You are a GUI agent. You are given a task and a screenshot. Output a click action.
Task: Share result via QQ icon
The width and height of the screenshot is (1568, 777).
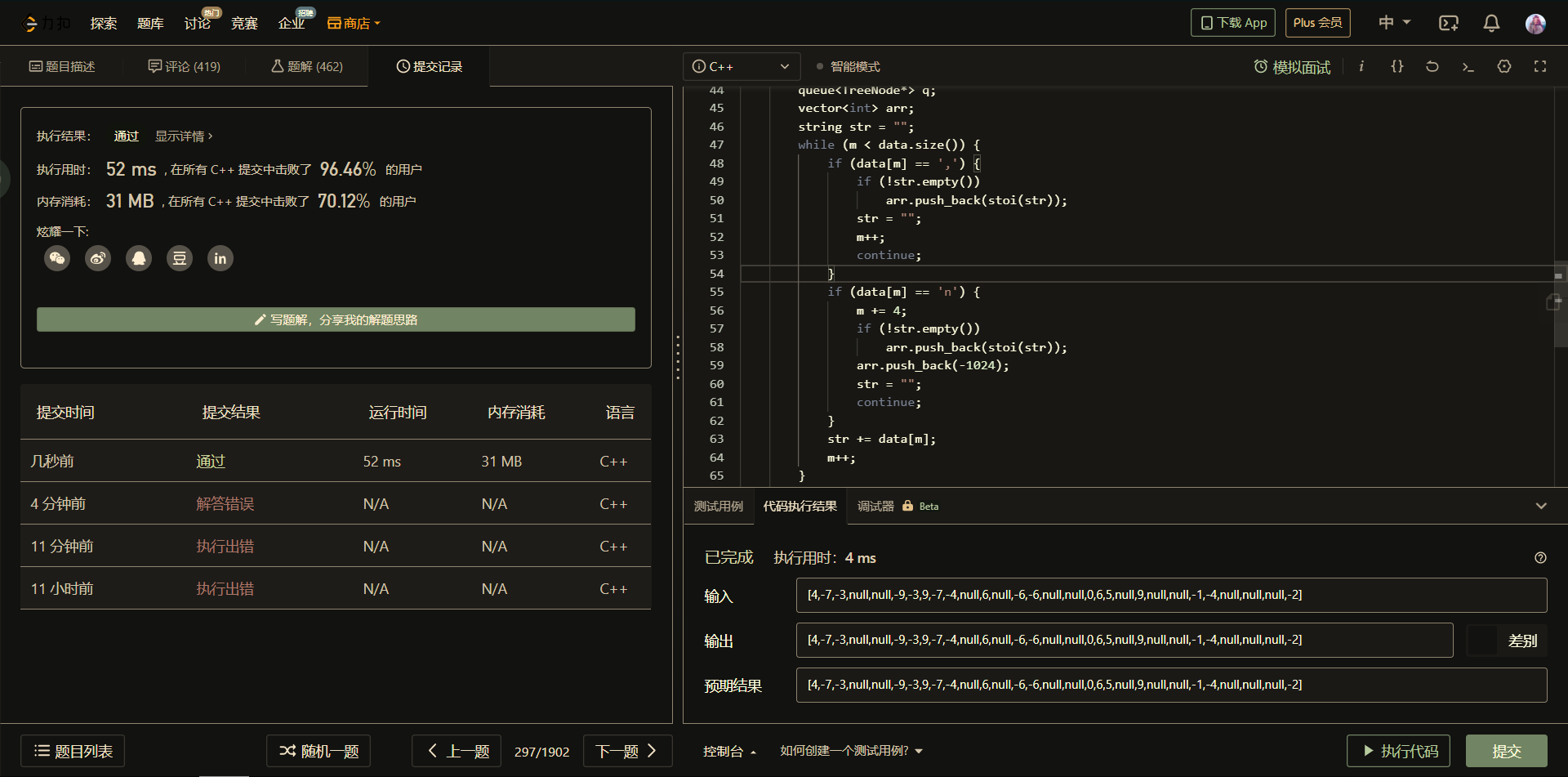pos(139,259)
